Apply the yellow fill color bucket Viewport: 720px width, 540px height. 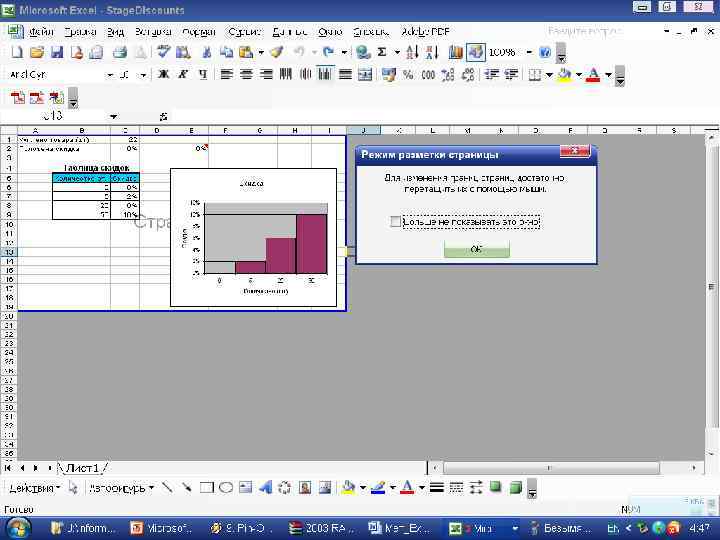click(x=565, y=74)
